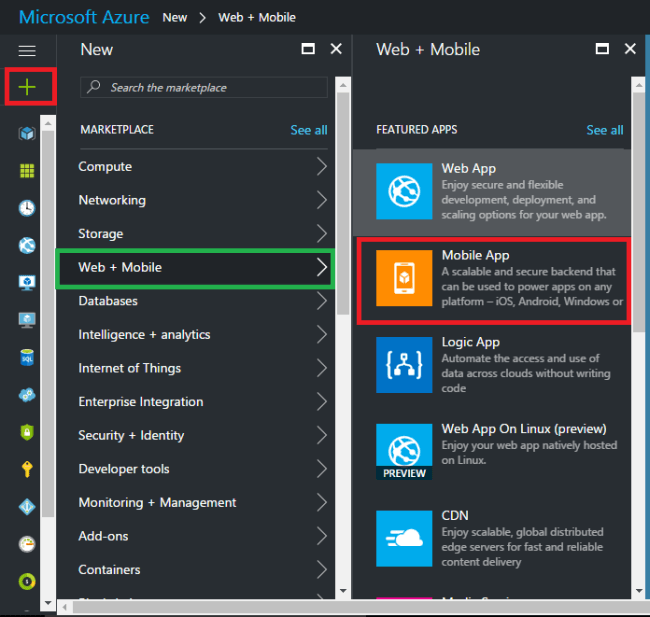Open the SQL databases icon in the sidebar
650x617 pixels.
27,357
